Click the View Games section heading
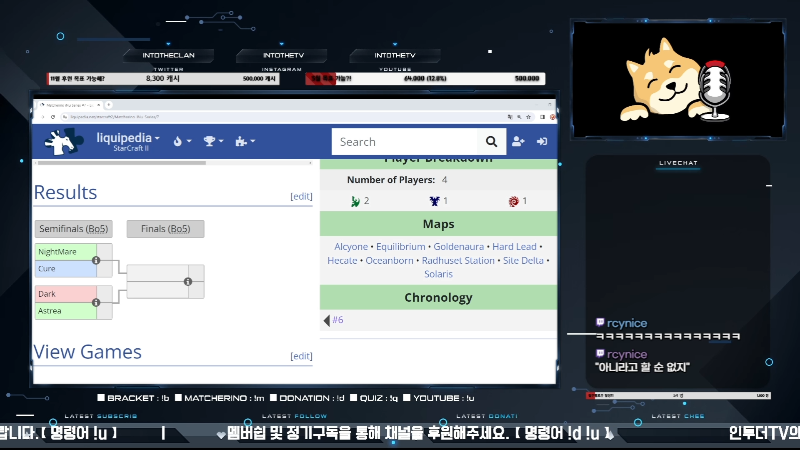 point(87,352)
